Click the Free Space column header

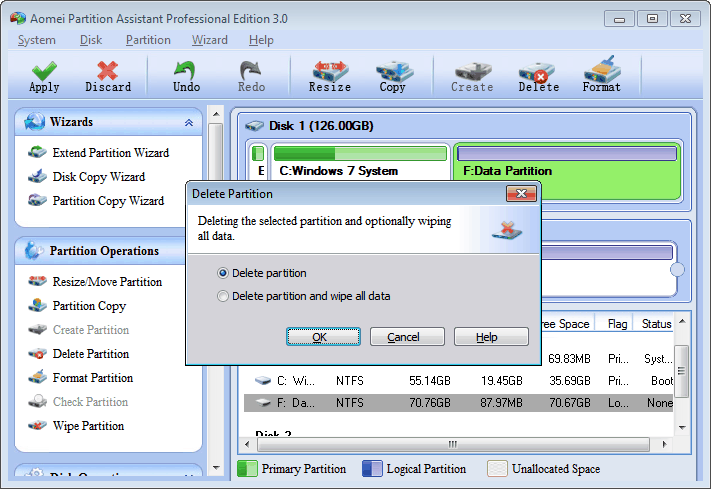(x=566, y=324)
